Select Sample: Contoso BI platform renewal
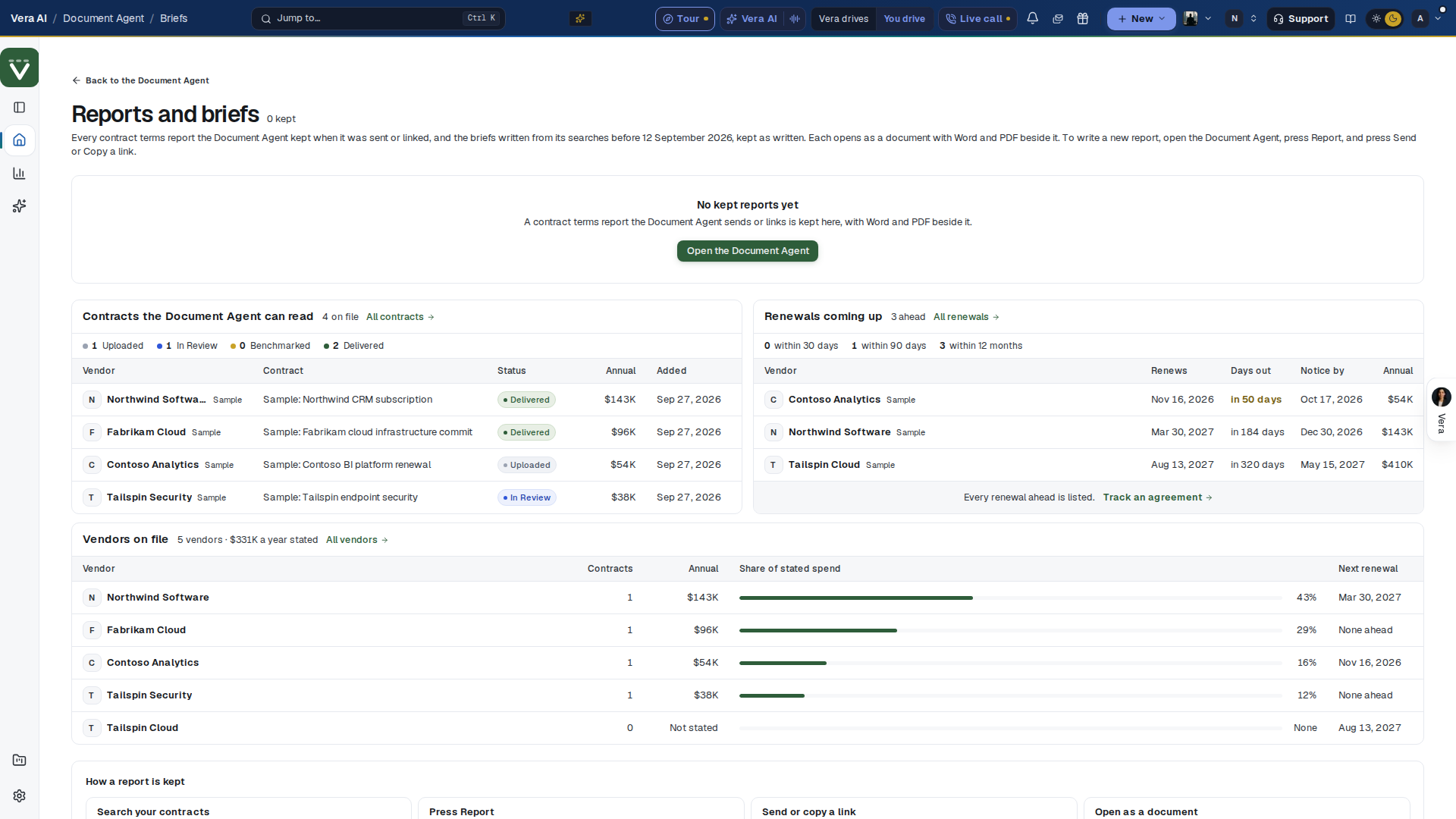Viewport: 1456px width, 819px height. click(347, 465)
